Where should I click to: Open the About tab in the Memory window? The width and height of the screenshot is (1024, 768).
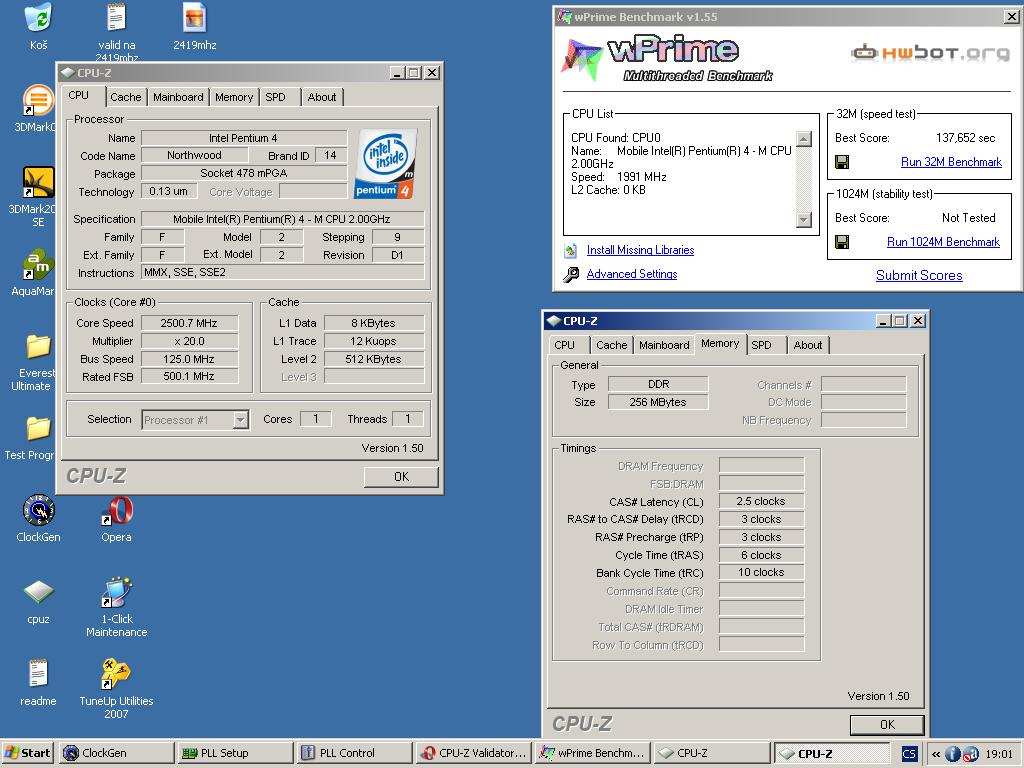808,345
